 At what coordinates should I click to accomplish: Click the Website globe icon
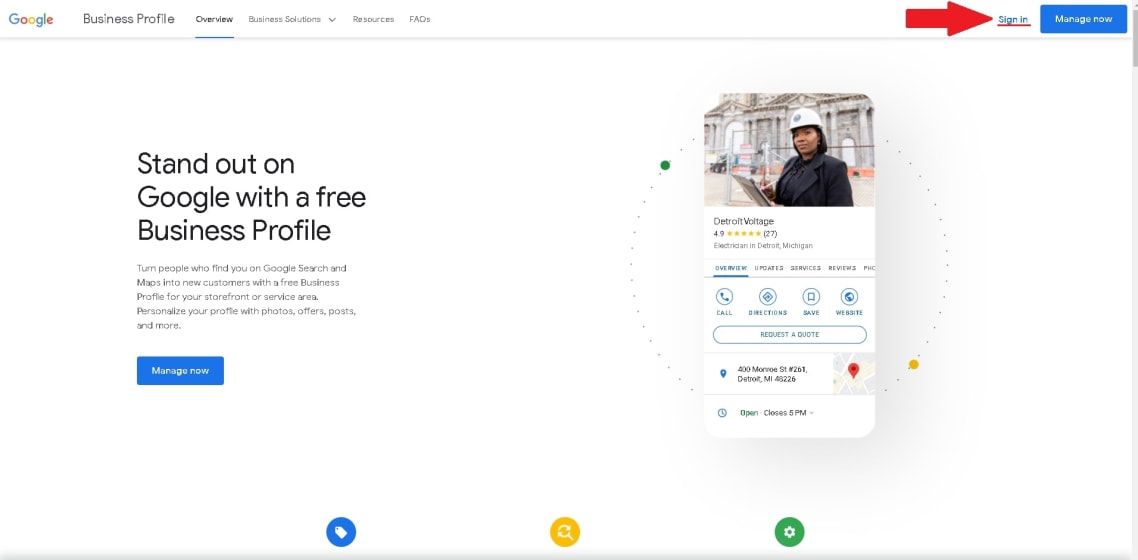[x=849, y=297]
